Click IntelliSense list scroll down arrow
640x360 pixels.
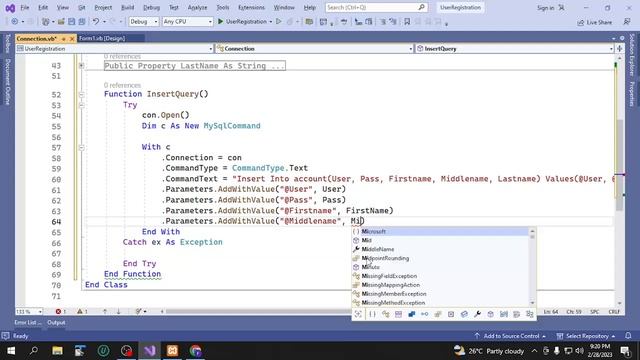click(532, 303)
